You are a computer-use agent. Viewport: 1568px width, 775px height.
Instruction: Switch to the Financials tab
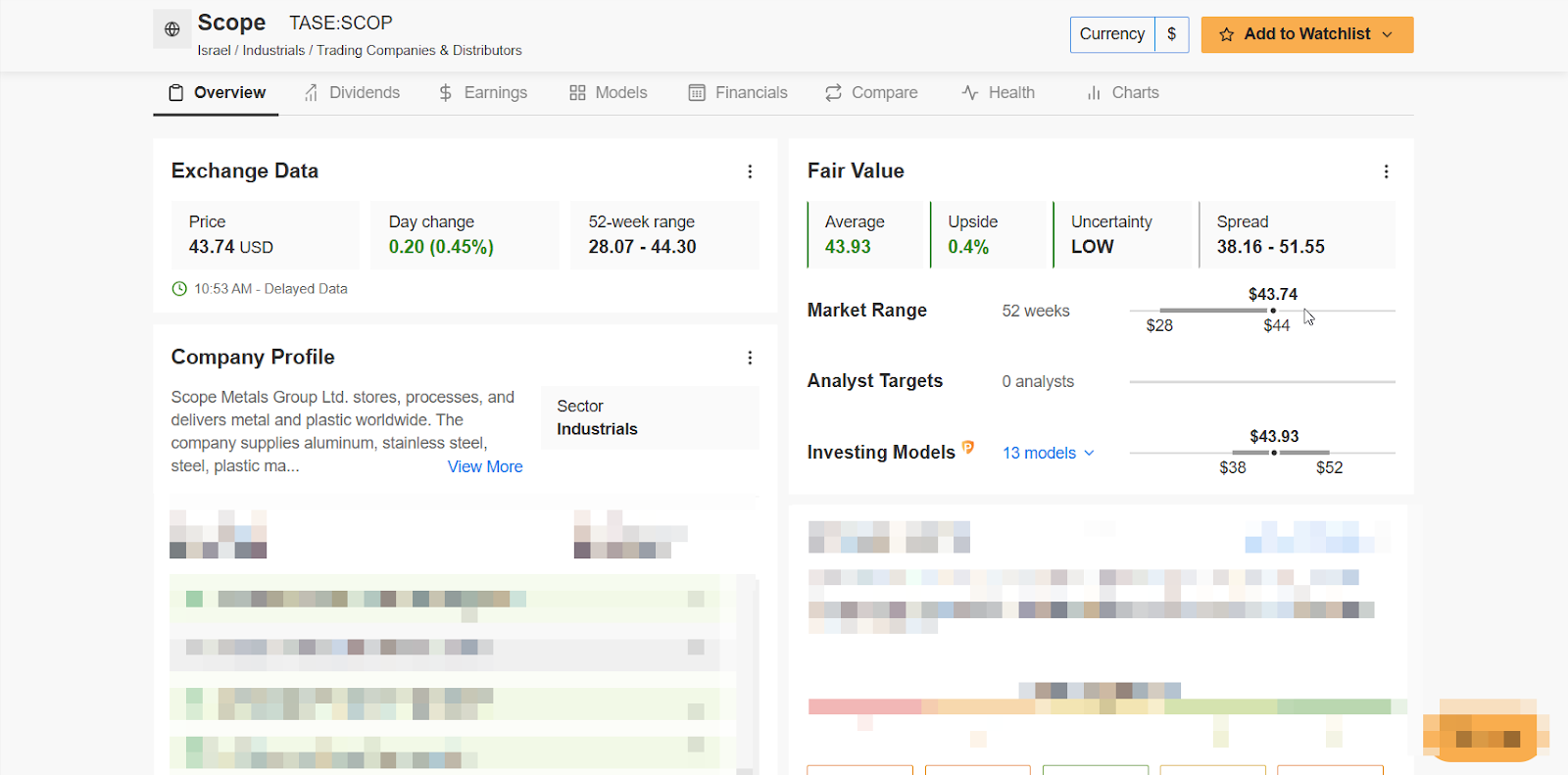(x=738, y=93)
